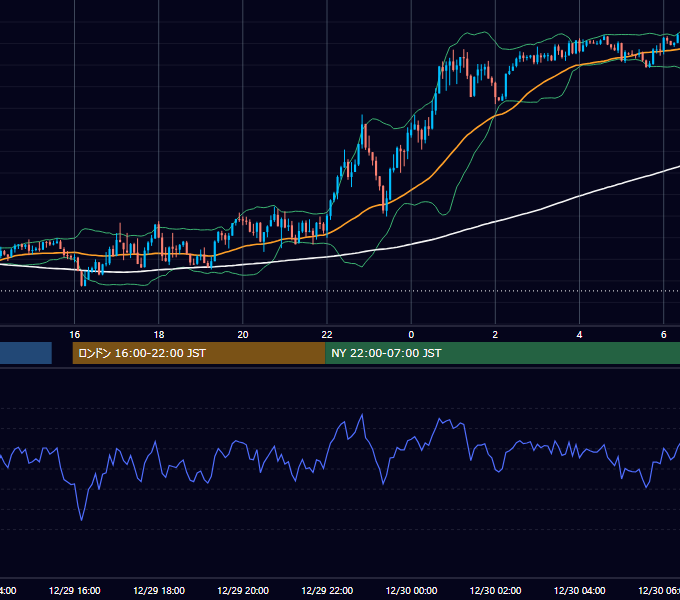Screen dimensions: 680x600
Task: Click the 12/29 22:00 date label
Action: coord(327,590)
